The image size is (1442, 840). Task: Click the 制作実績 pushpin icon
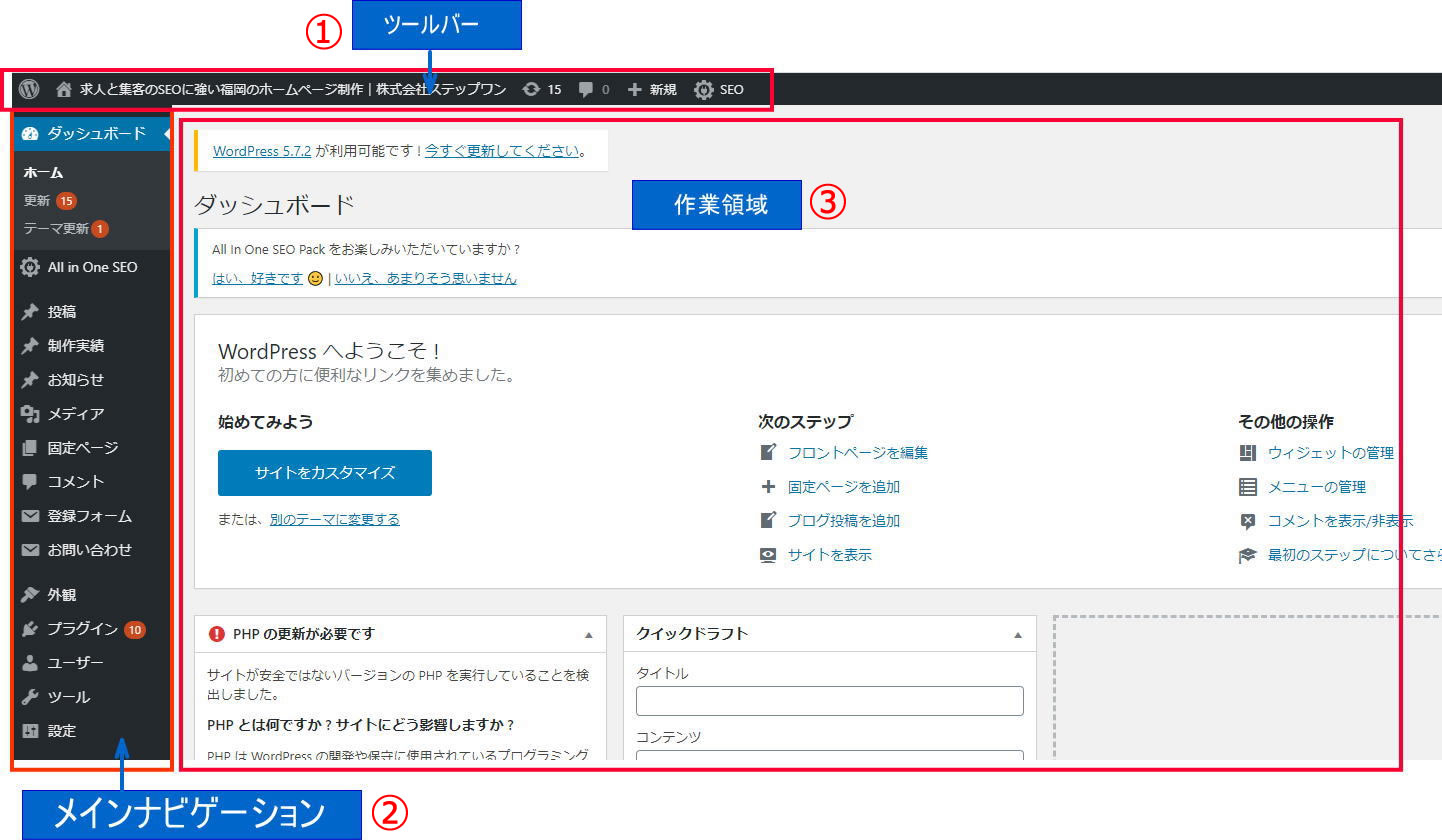click(x=30, y=346)
